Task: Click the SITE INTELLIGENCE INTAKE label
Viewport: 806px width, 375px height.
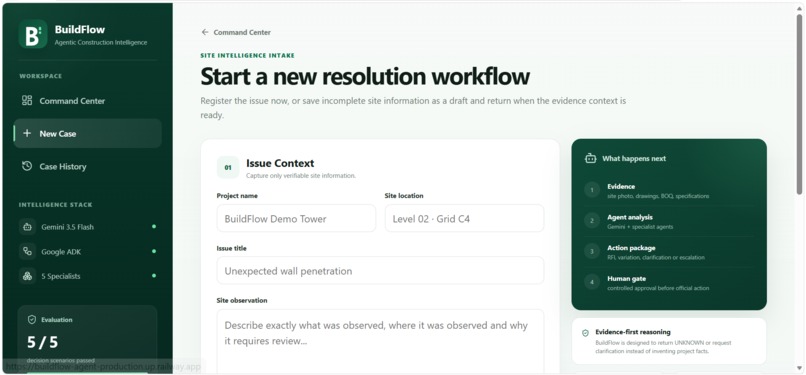Action: [247, 55]
